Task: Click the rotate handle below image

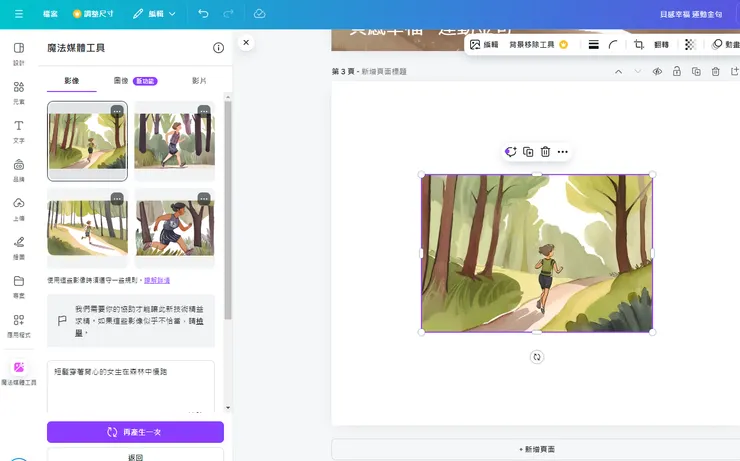Action: pyautogui.click(x=537, y=357)
